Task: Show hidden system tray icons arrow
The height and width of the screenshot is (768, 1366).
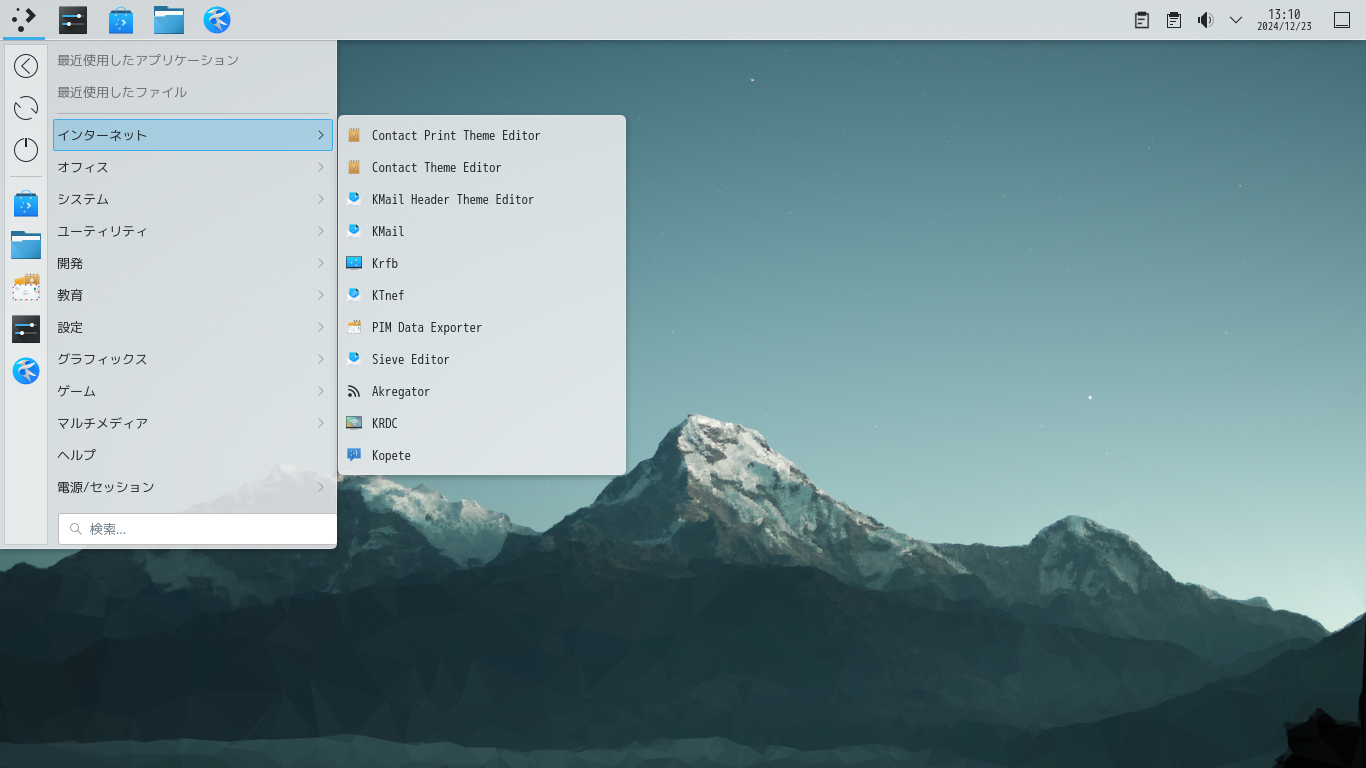Action: pos(1236,20)
